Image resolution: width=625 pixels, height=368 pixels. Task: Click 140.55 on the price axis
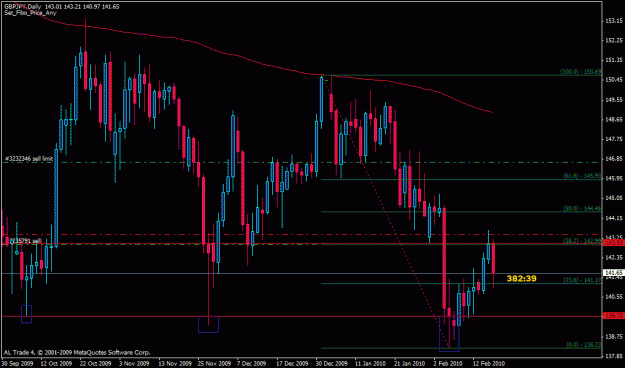tap(614, 297)
